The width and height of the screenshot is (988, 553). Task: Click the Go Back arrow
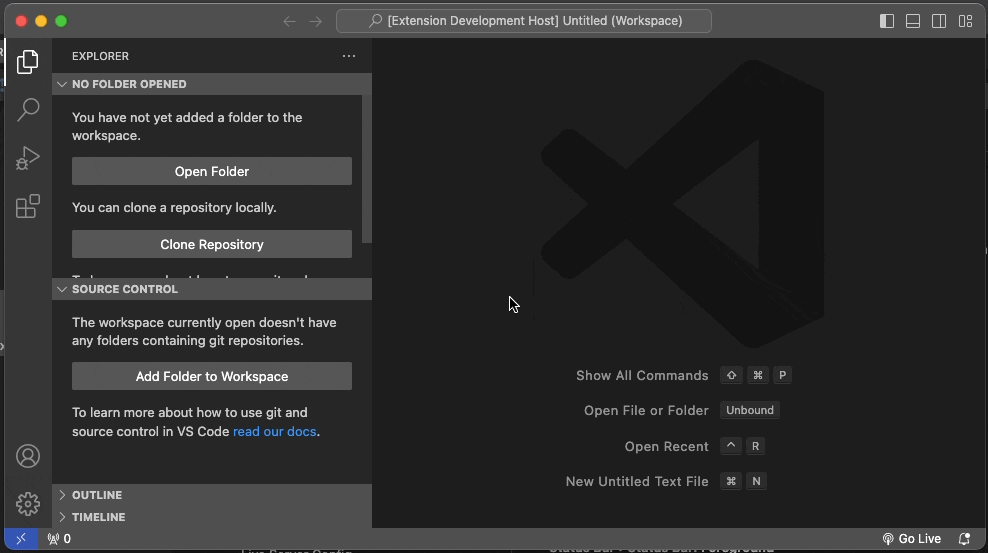[289, 21]
